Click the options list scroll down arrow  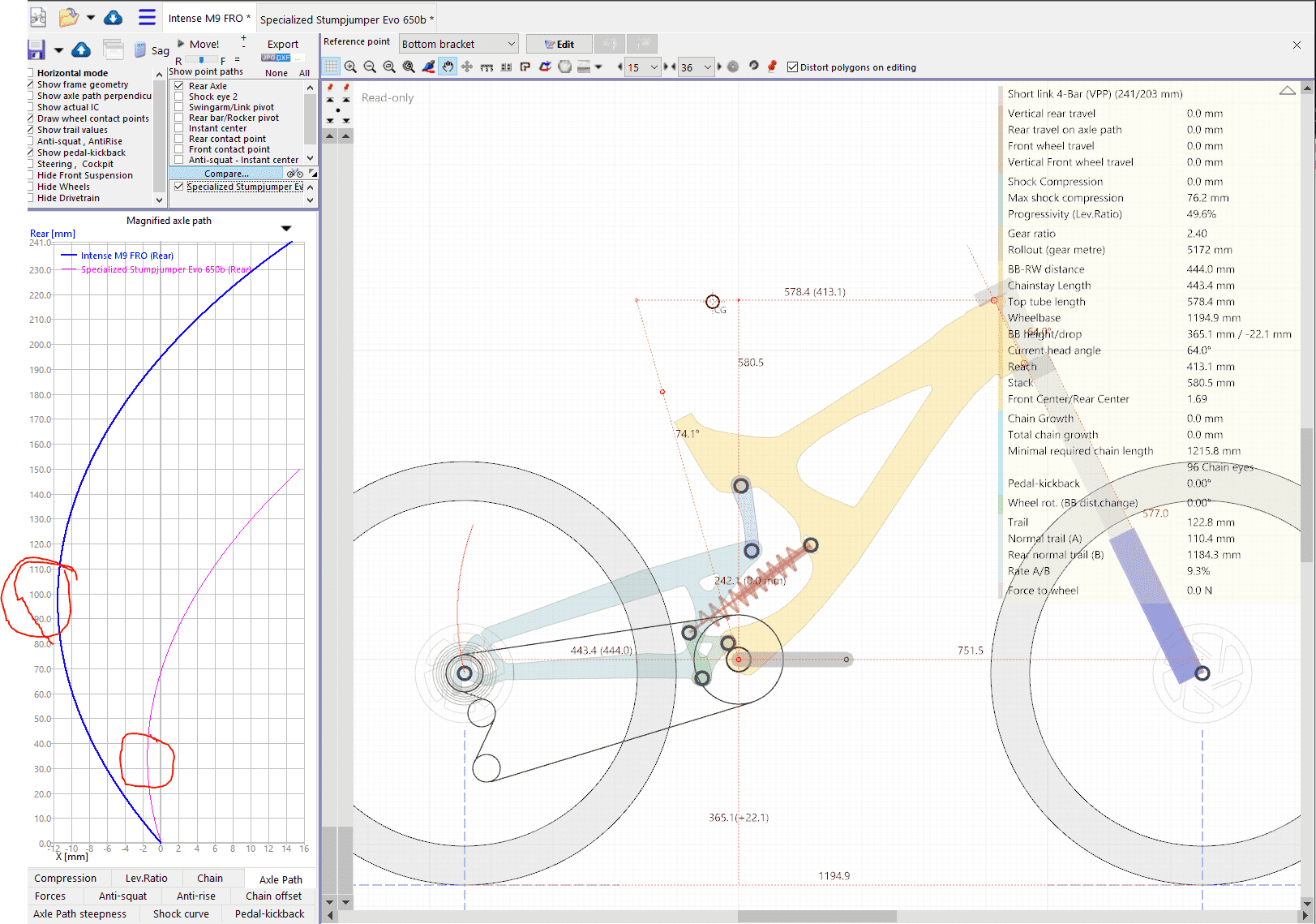[159, 200]
